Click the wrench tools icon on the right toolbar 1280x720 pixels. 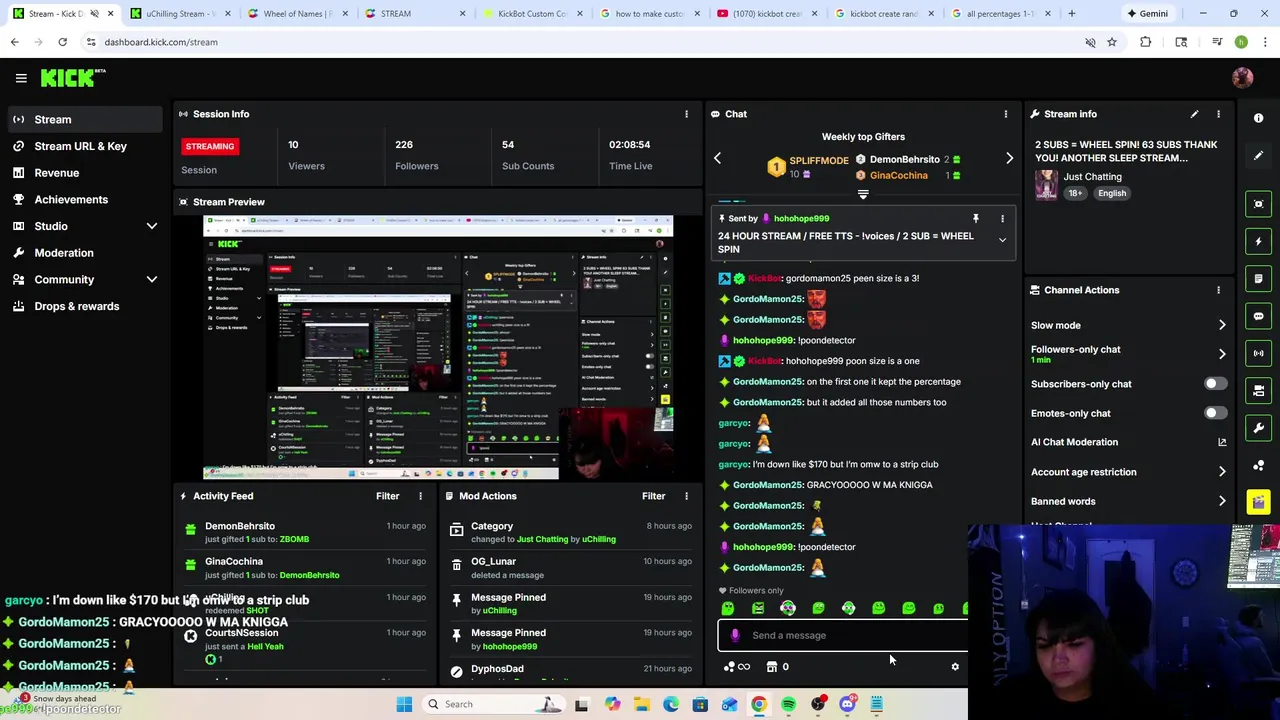[1258, 428]
